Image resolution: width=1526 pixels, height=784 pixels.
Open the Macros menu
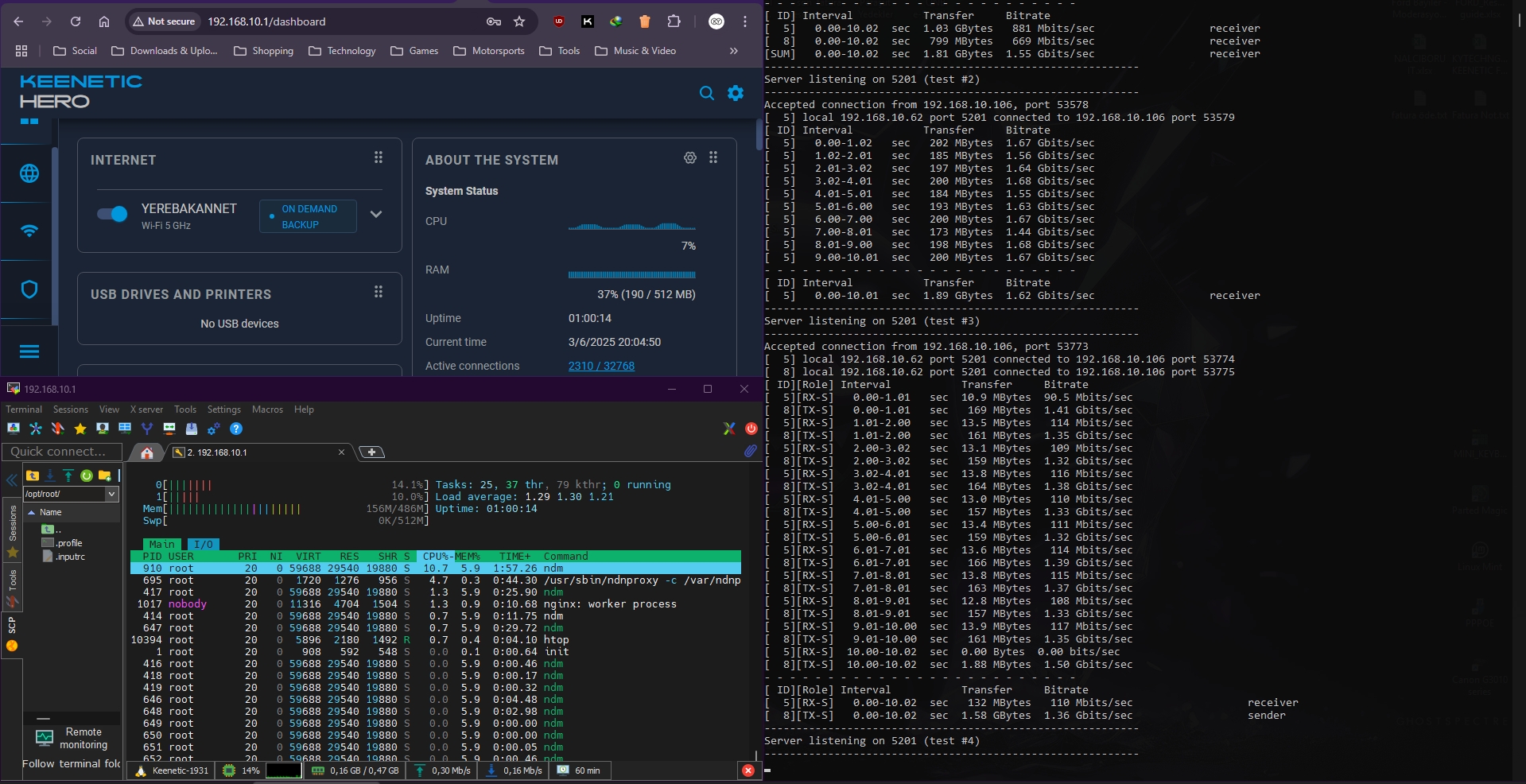coord(267,409)
